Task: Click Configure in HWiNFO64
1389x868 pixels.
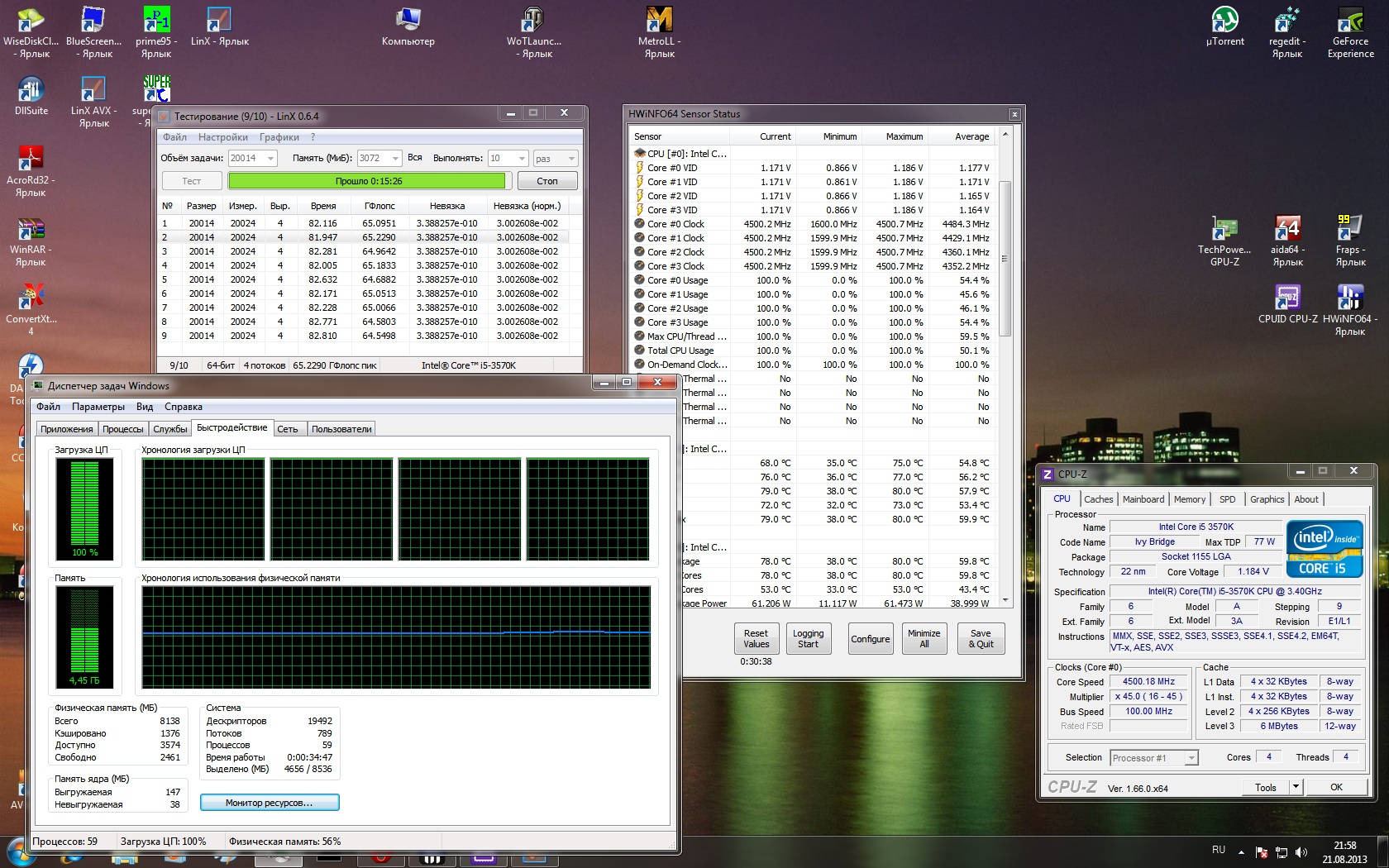Action: point(871,639)
